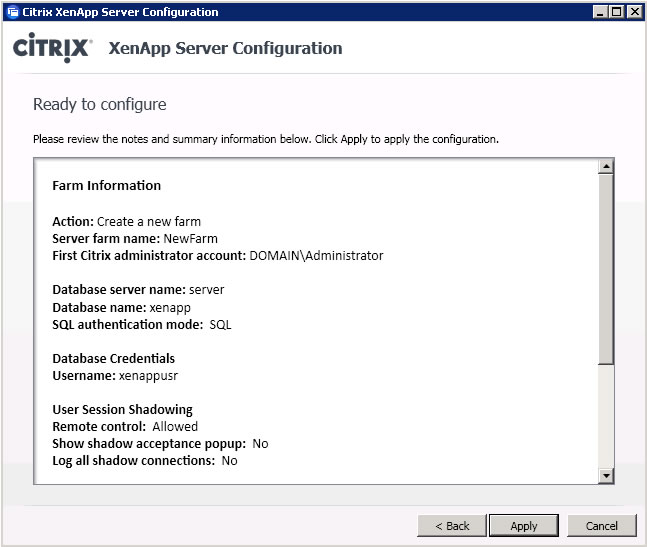Go back with the < Back button
The image size is (647, 547).
tap(452, 526)
